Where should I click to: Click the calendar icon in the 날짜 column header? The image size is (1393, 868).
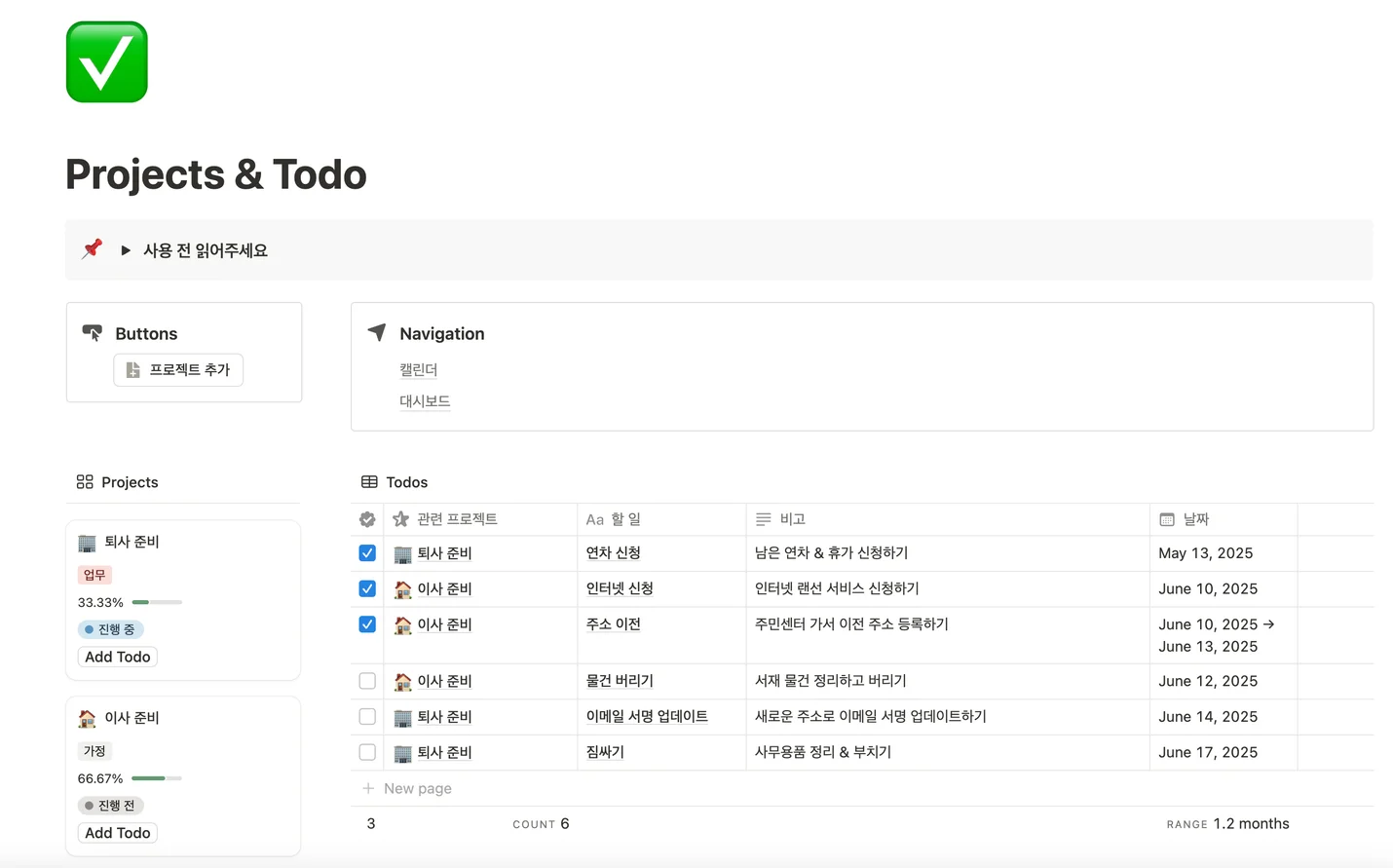(1166, 518)
